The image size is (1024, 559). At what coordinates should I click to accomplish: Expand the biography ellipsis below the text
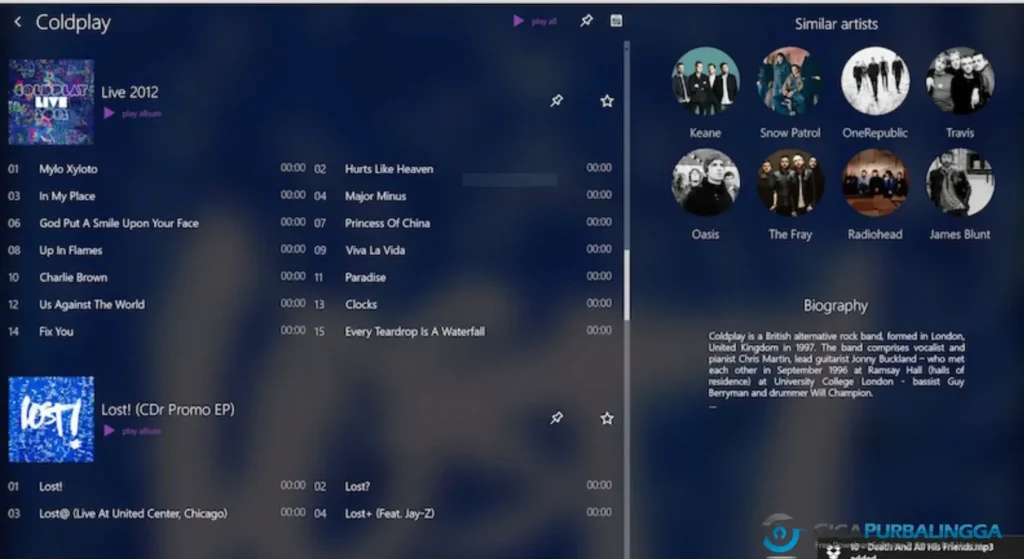point(712,406)
